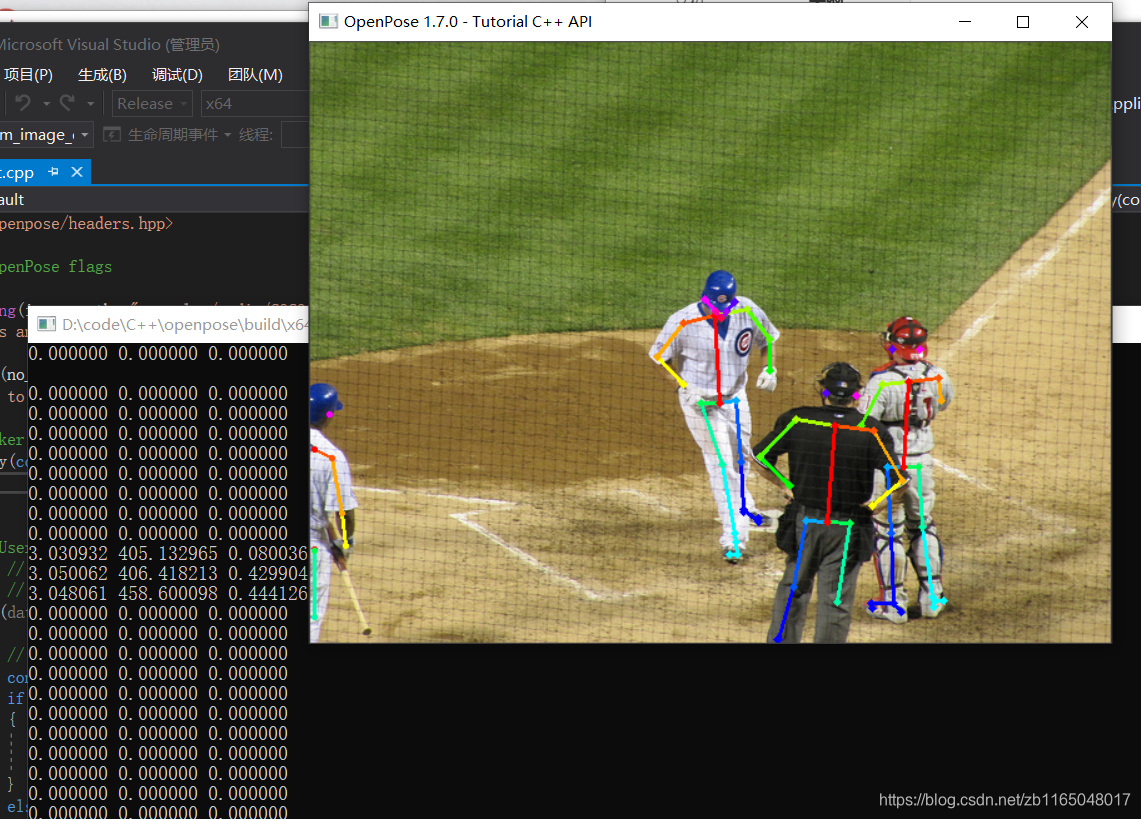Open the Release configuration dropdown
This screenshot has height=819, width=1141.
(x=152, y=104)
